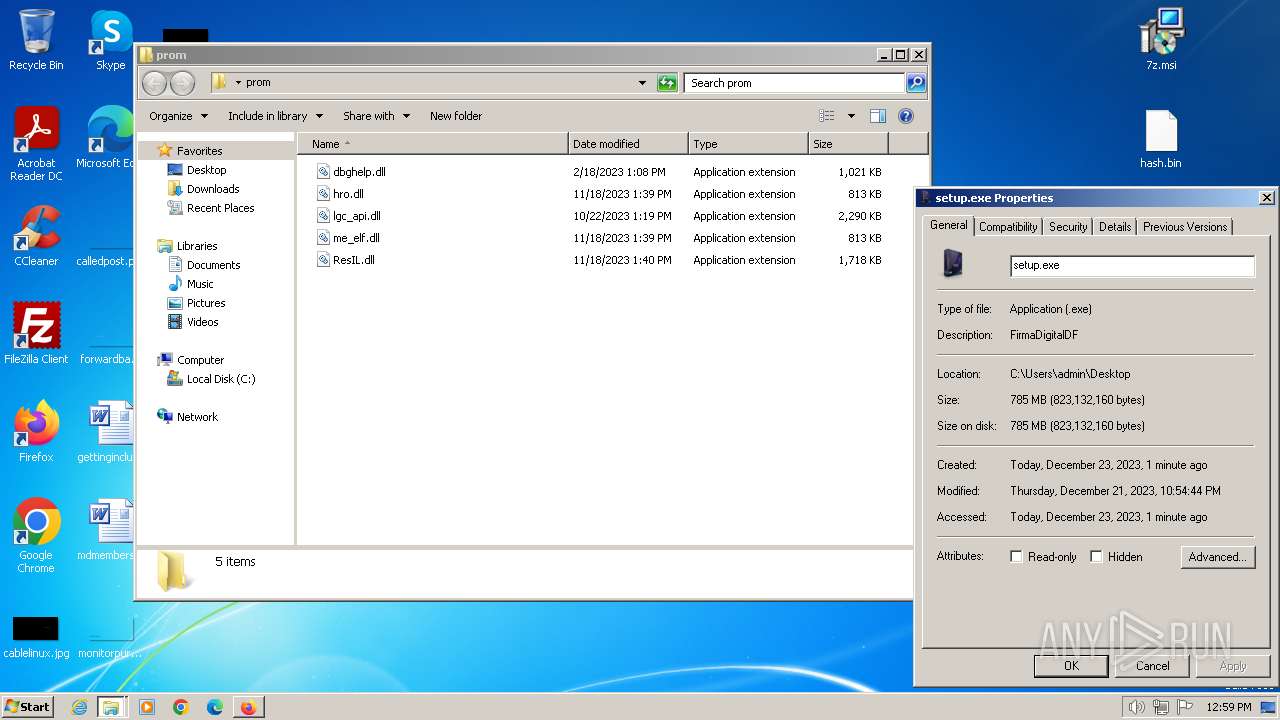Enable the Read-only attribute checkbox
The image size is (1280, 720).
[1017, 557]
